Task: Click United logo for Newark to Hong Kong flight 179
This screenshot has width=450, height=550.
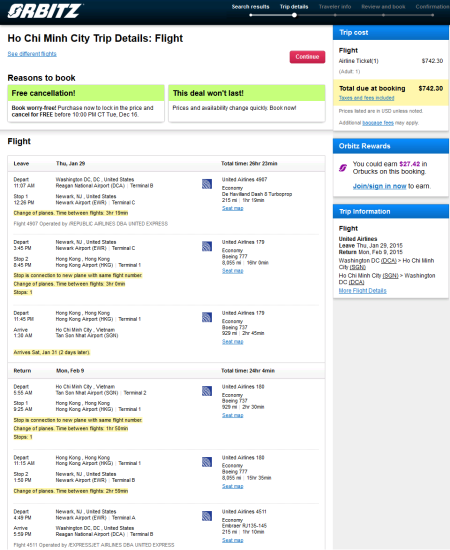Action: click(x=207, y=246)
